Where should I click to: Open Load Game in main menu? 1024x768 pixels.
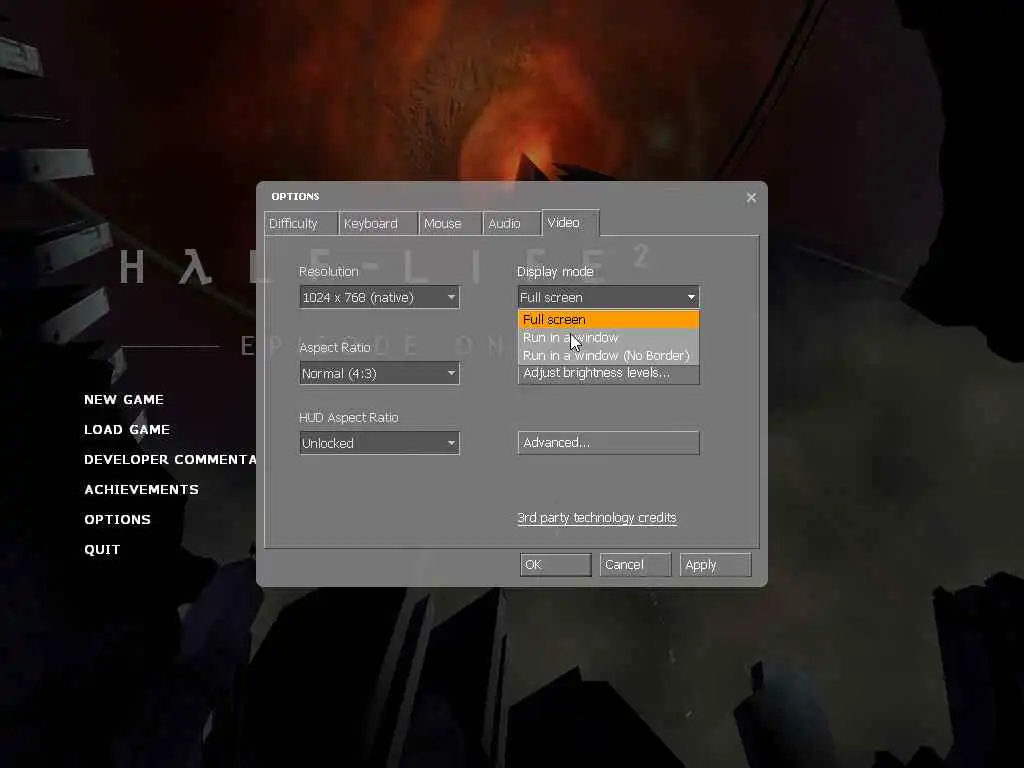pos(127,430)
